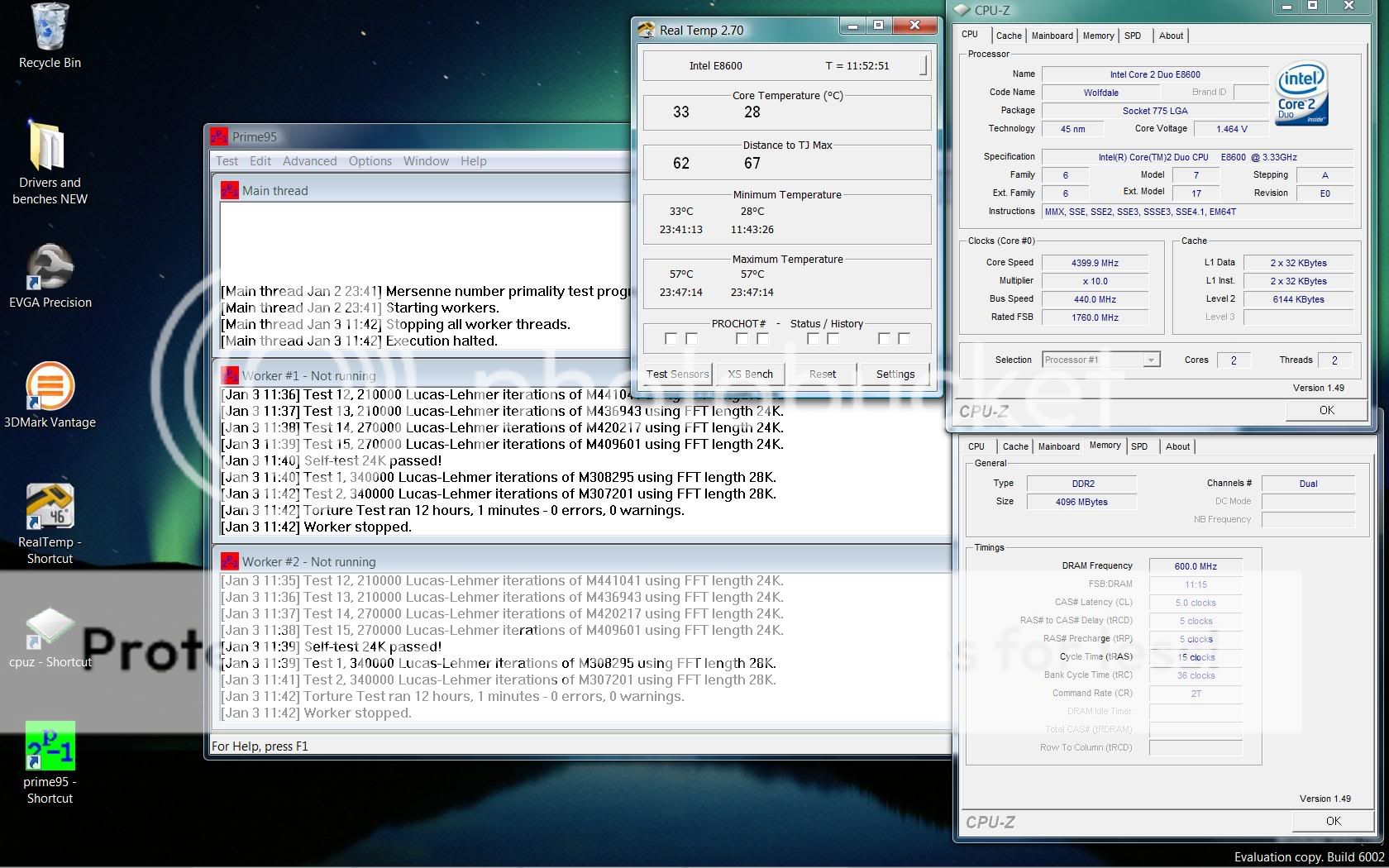
Task: Click the Test Sensors button
Action: pos(677,374)
